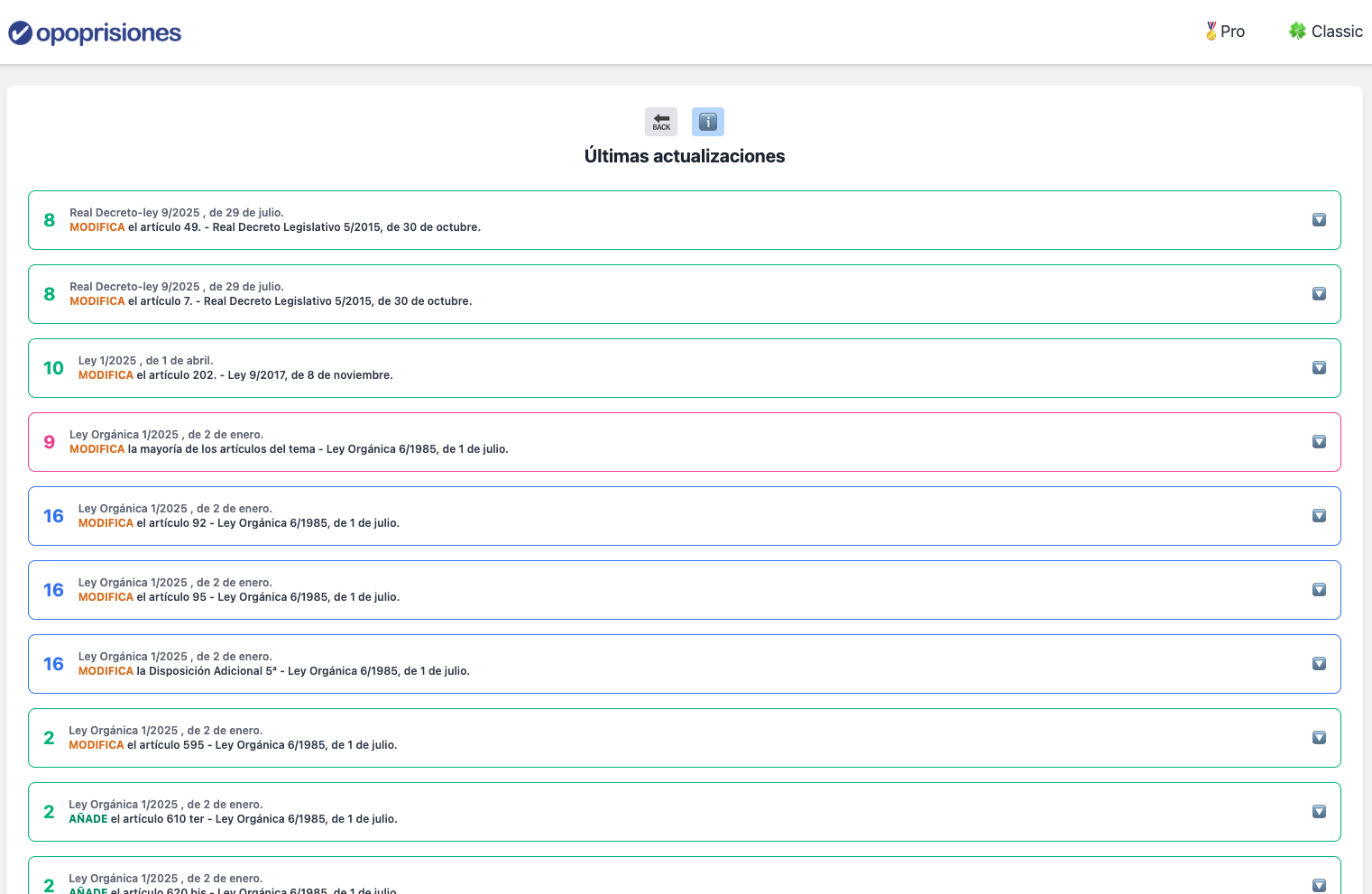Click the opoprisiones logo
The height and width of the screenshot is (894, 1372).
[x=95, y=33]
